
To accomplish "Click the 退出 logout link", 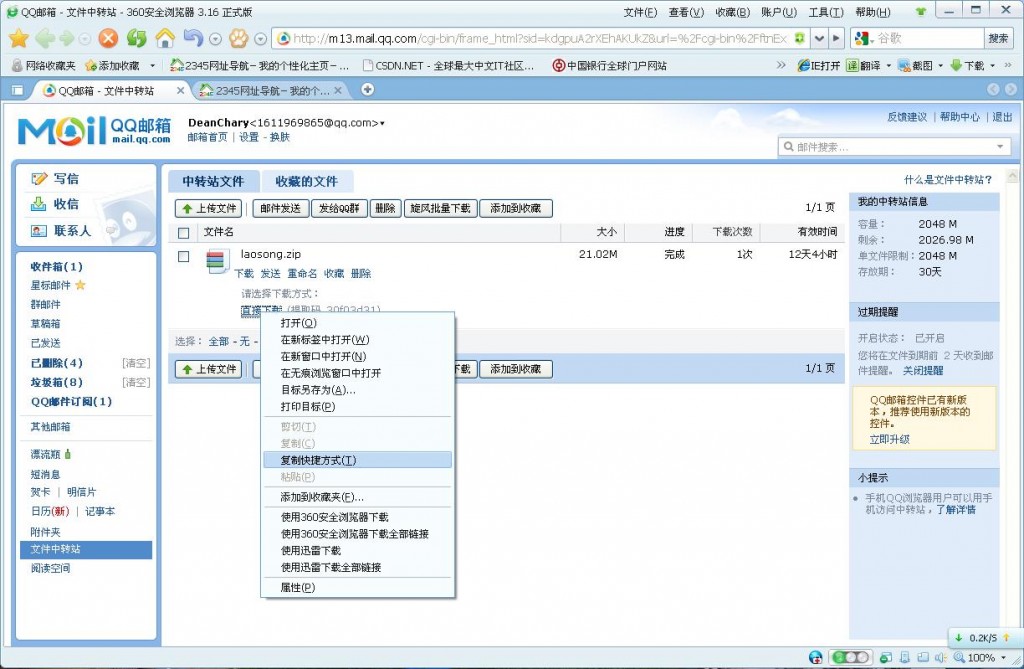I will click(1002, 117).
